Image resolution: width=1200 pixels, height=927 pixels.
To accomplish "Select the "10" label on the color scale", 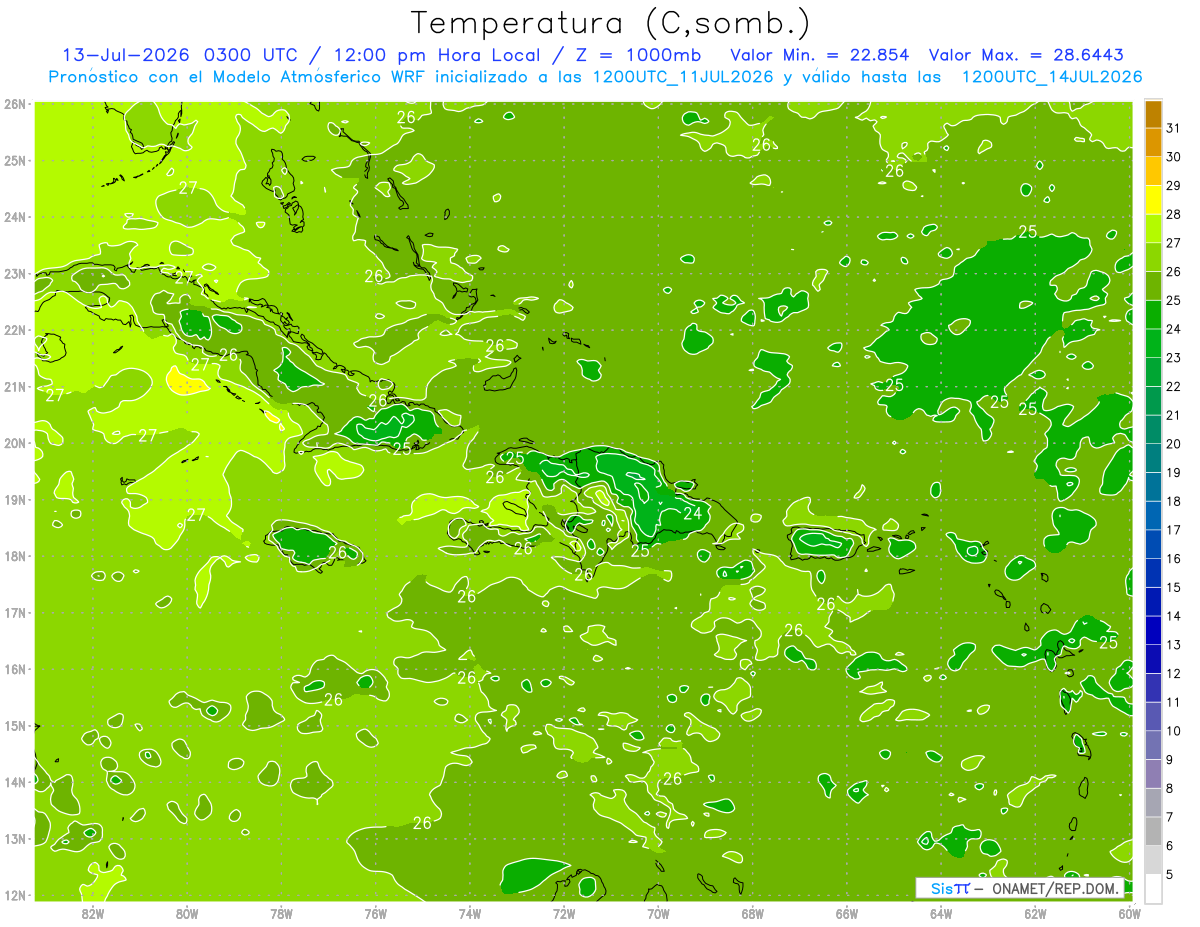I will coord(1174,731).
